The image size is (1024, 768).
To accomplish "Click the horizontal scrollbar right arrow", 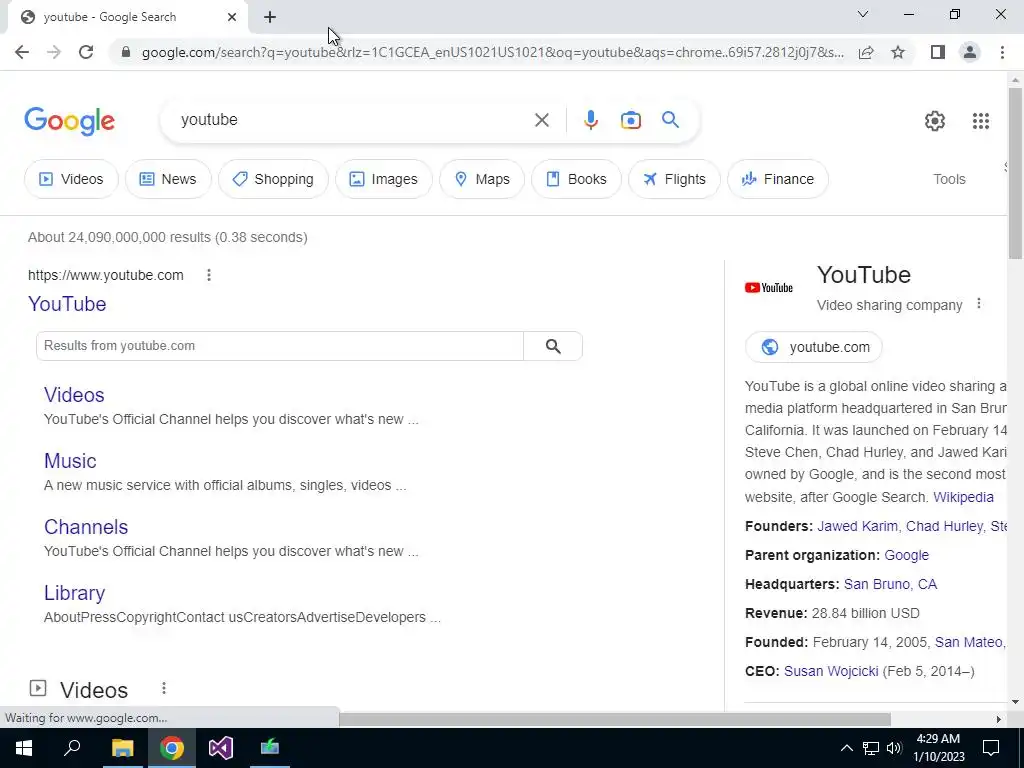I will coord(998,719).
